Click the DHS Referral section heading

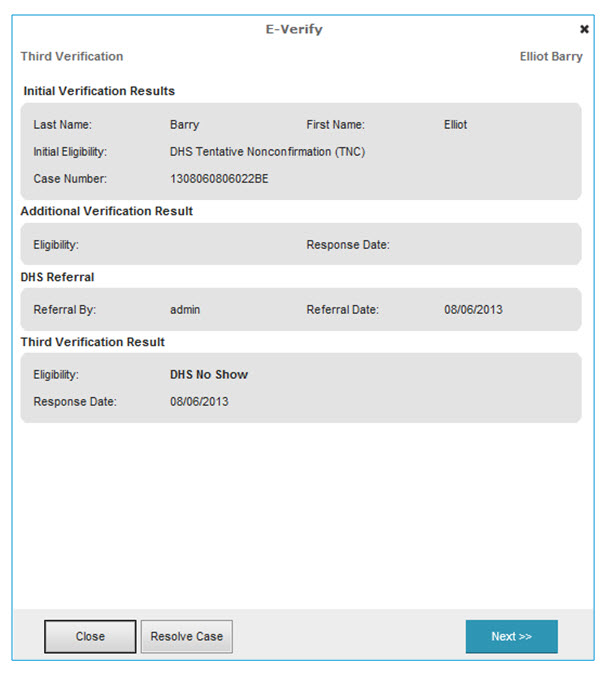(x=57, y=277)
